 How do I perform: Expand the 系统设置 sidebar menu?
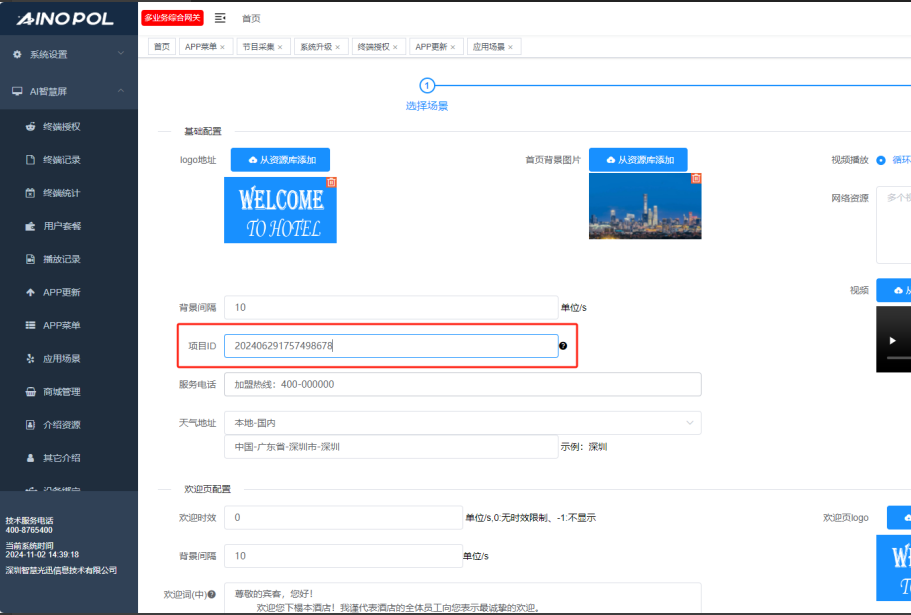68,54
